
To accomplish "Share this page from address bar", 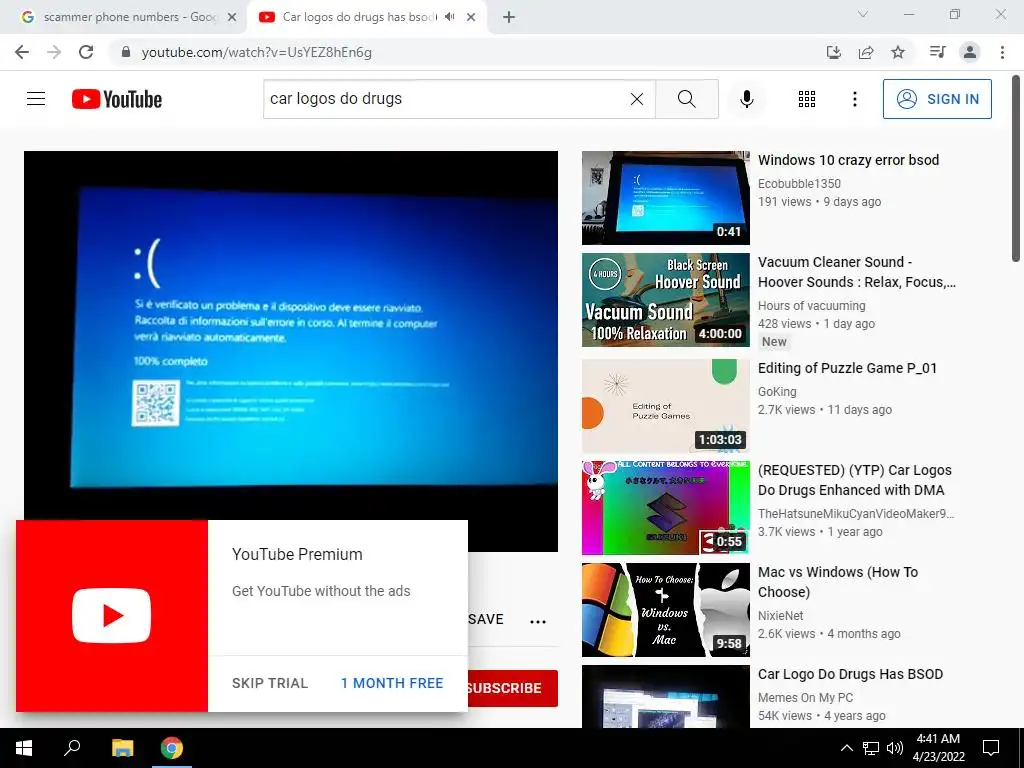I will click(866, 52).
